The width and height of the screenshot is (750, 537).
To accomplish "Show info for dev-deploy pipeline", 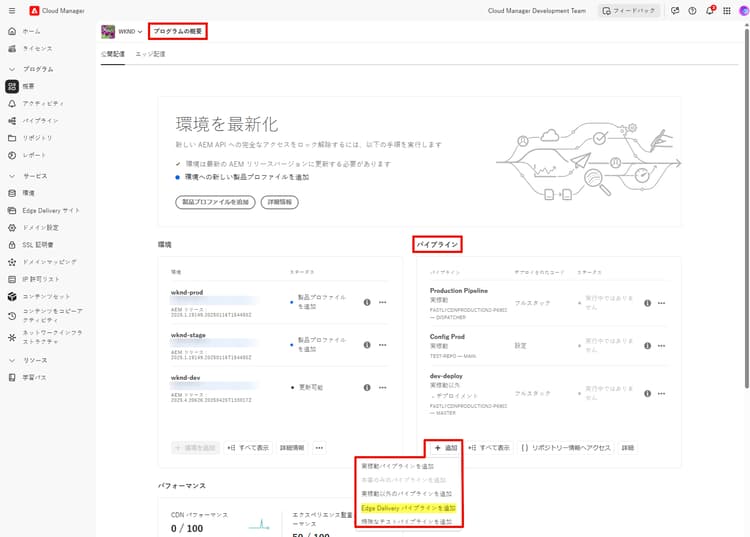I will tap(647, 394).
